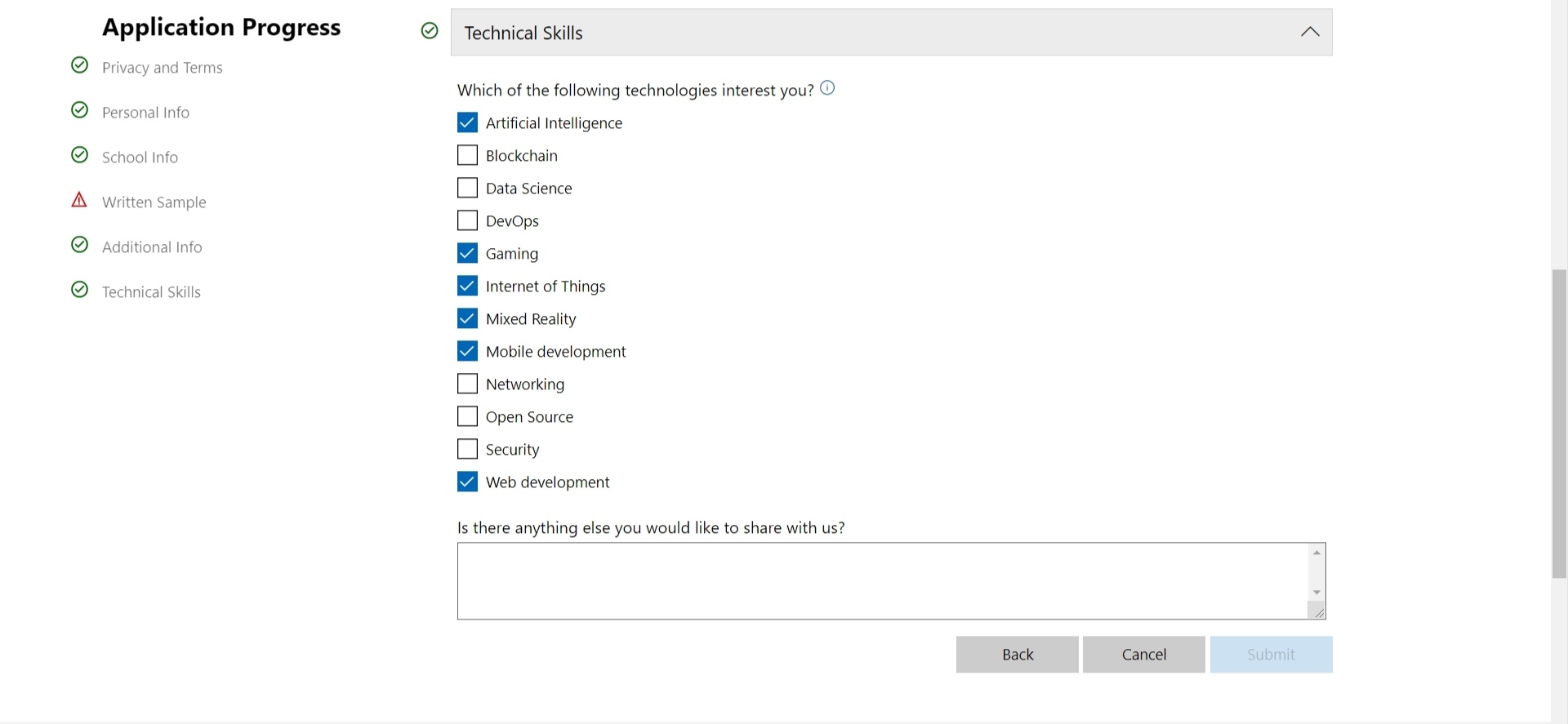Viewport: 1568px width, 724px height.
Task: Tick the Data Science checkbox
Action: 467,188
